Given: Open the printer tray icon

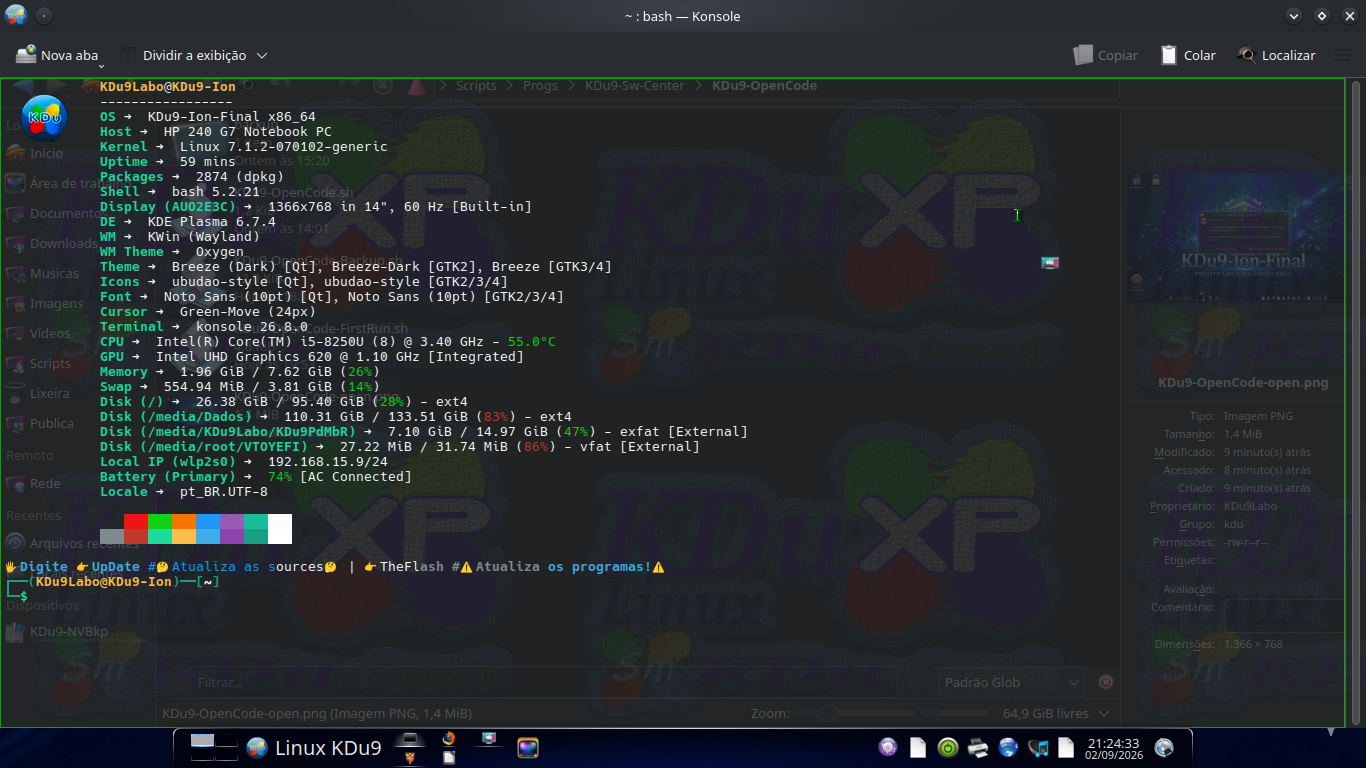Looking at the screenshot, I should click(978, 747).
